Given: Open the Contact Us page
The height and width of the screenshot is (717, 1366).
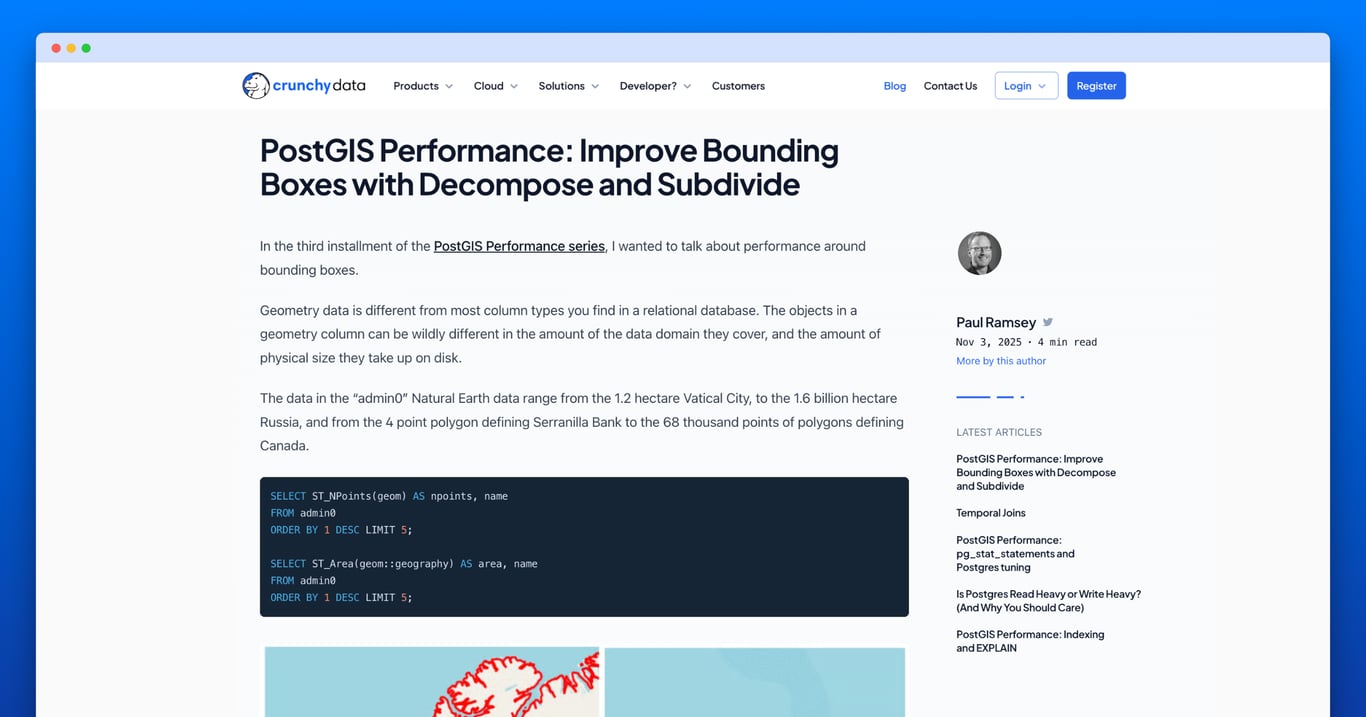Looking at the screenshot, I should click(950, 86).
